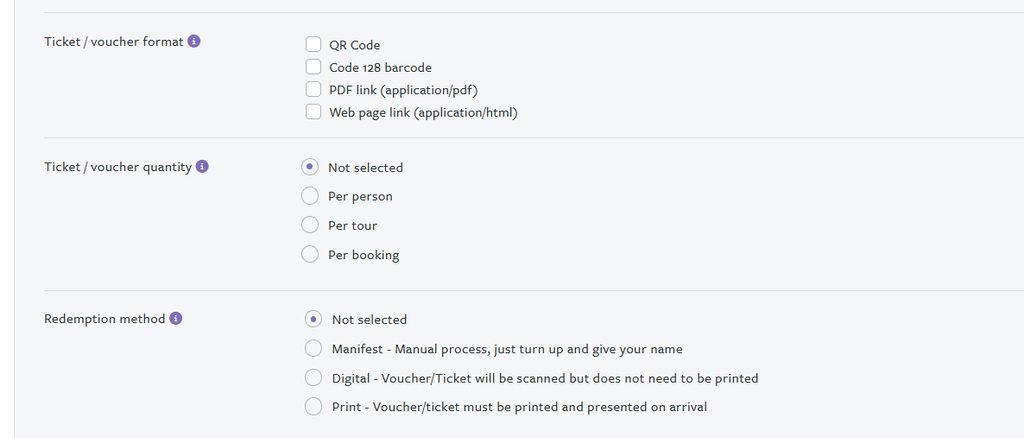
Task: Select the Per booking radio option
Action: coord(310,255)
